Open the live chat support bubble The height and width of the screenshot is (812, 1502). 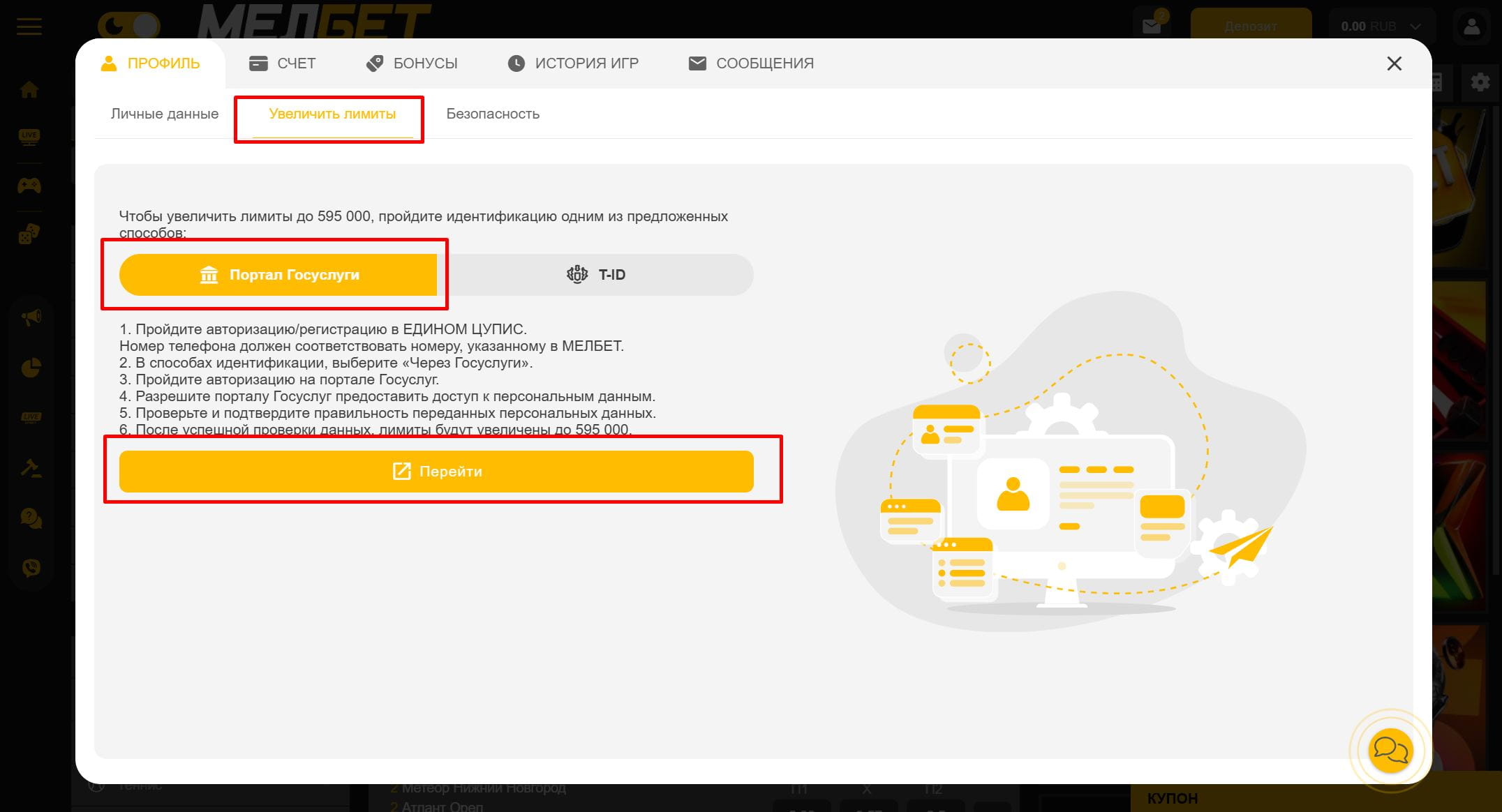tap(1390, 751)
